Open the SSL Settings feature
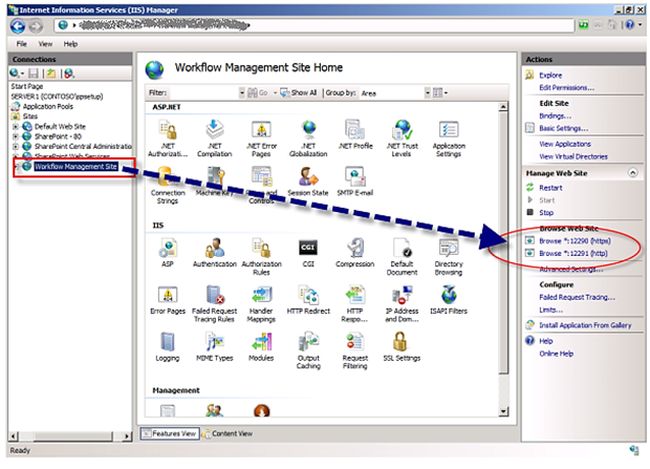Viewport: 650px width, 469px height. pos(402,347)
